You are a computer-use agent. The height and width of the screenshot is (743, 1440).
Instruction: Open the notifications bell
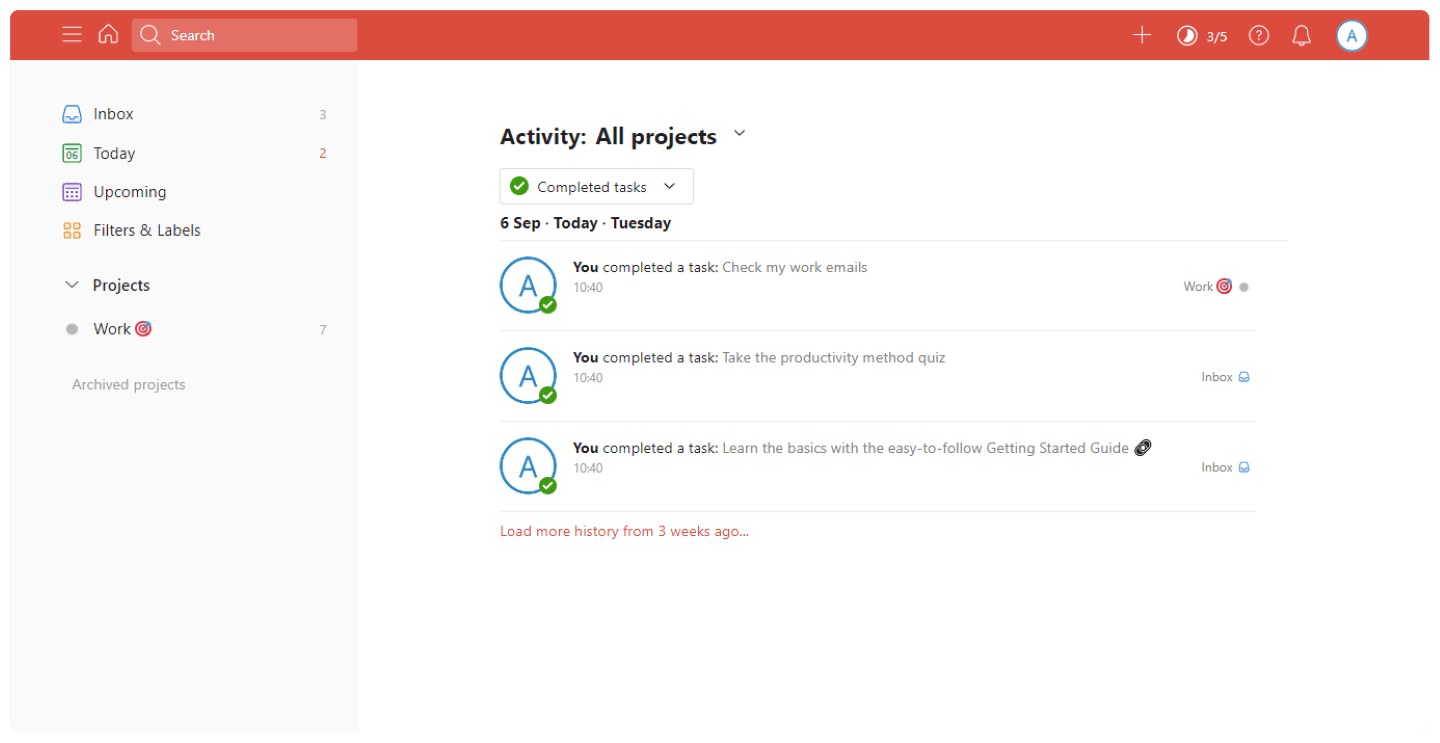pos(1301,36)
